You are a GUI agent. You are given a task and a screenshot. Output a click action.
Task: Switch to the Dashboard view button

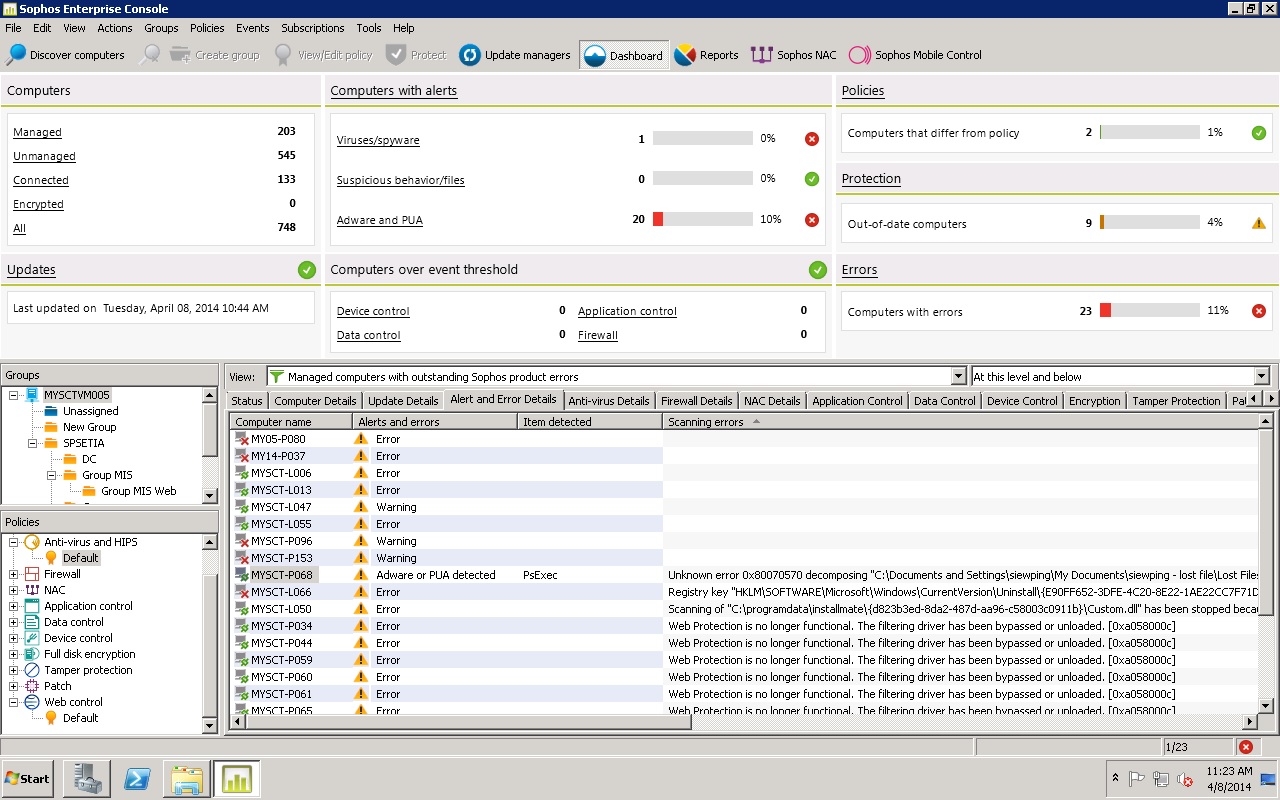[623, 55]
